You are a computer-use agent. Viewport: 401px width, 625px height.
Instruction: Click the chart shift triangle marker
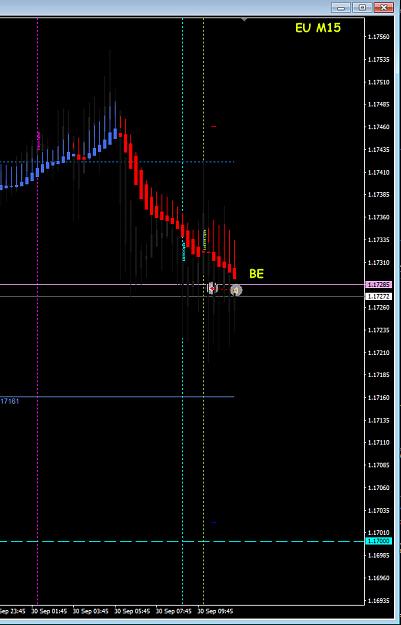(244, 19)
